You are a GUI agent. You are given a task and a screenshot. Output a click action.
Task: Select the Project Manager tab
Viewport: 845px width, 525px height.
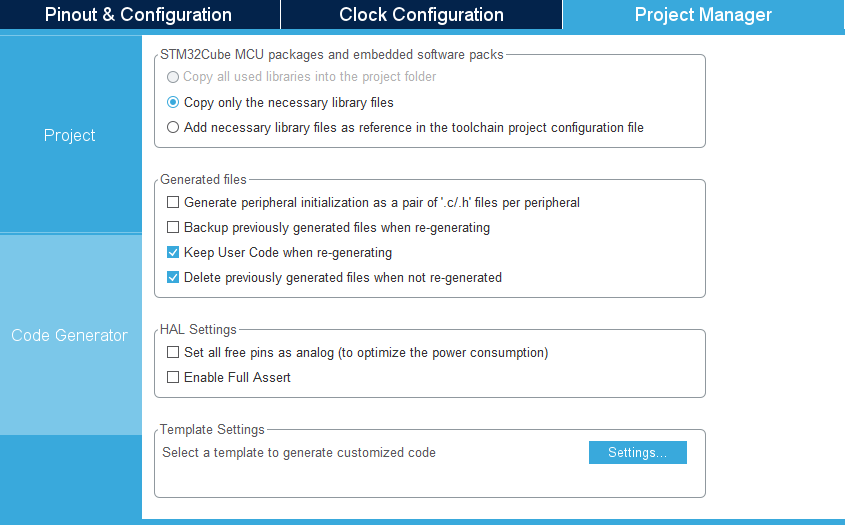click(703, 15)
